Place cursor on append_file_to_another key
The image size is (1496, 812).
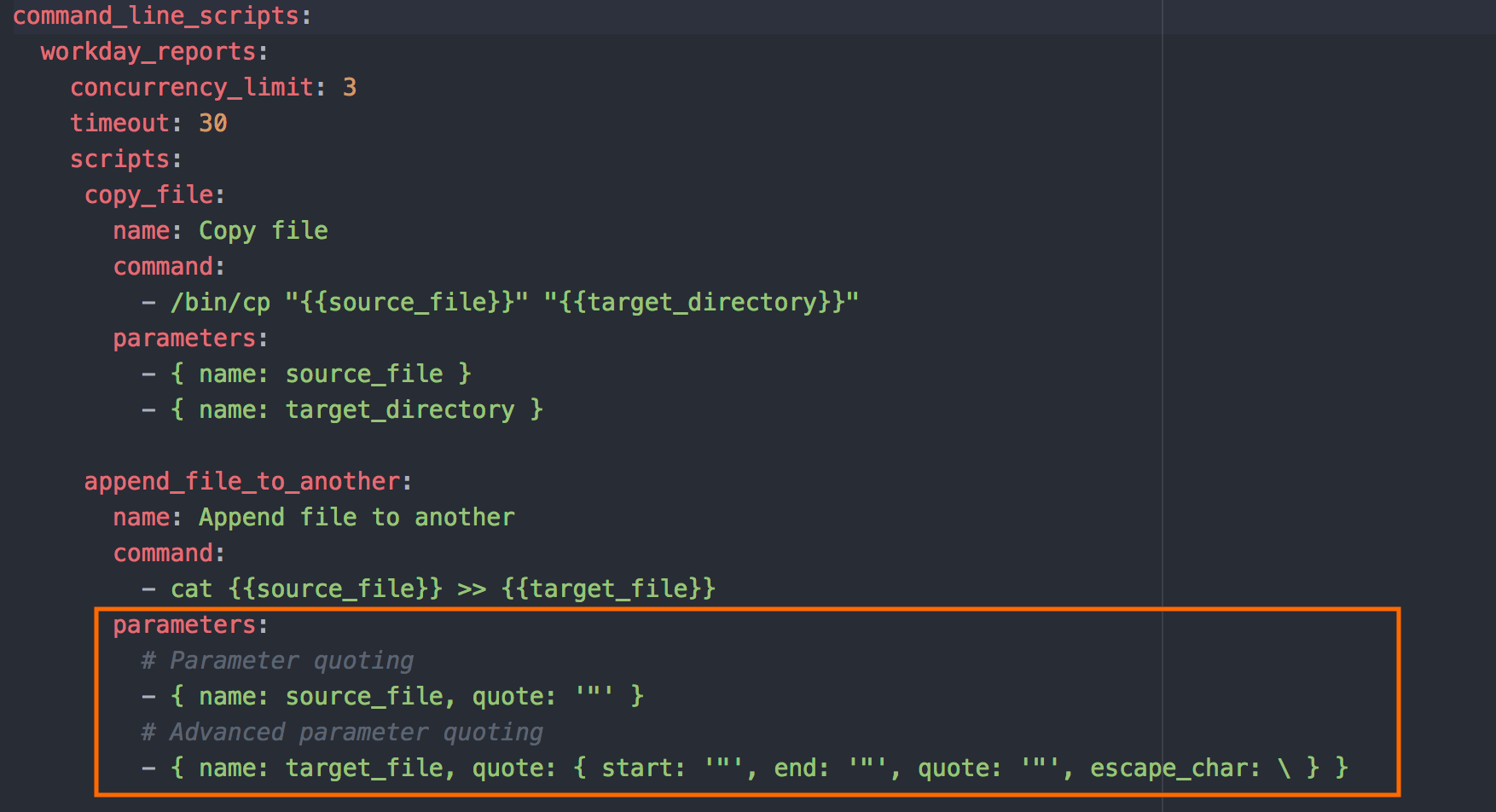(x=241, y=482)
